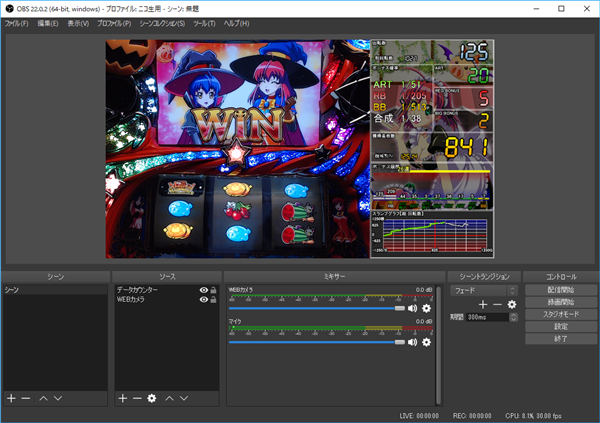Click the シーントランジション panel header
Screen dimensions: 600x423
(x=484, y=276)
